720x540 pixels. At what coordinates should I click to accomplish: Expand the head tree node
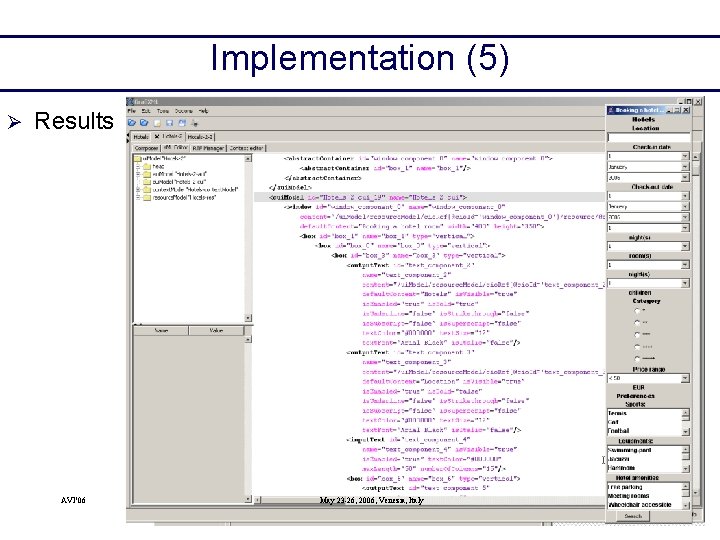(138, 166)
